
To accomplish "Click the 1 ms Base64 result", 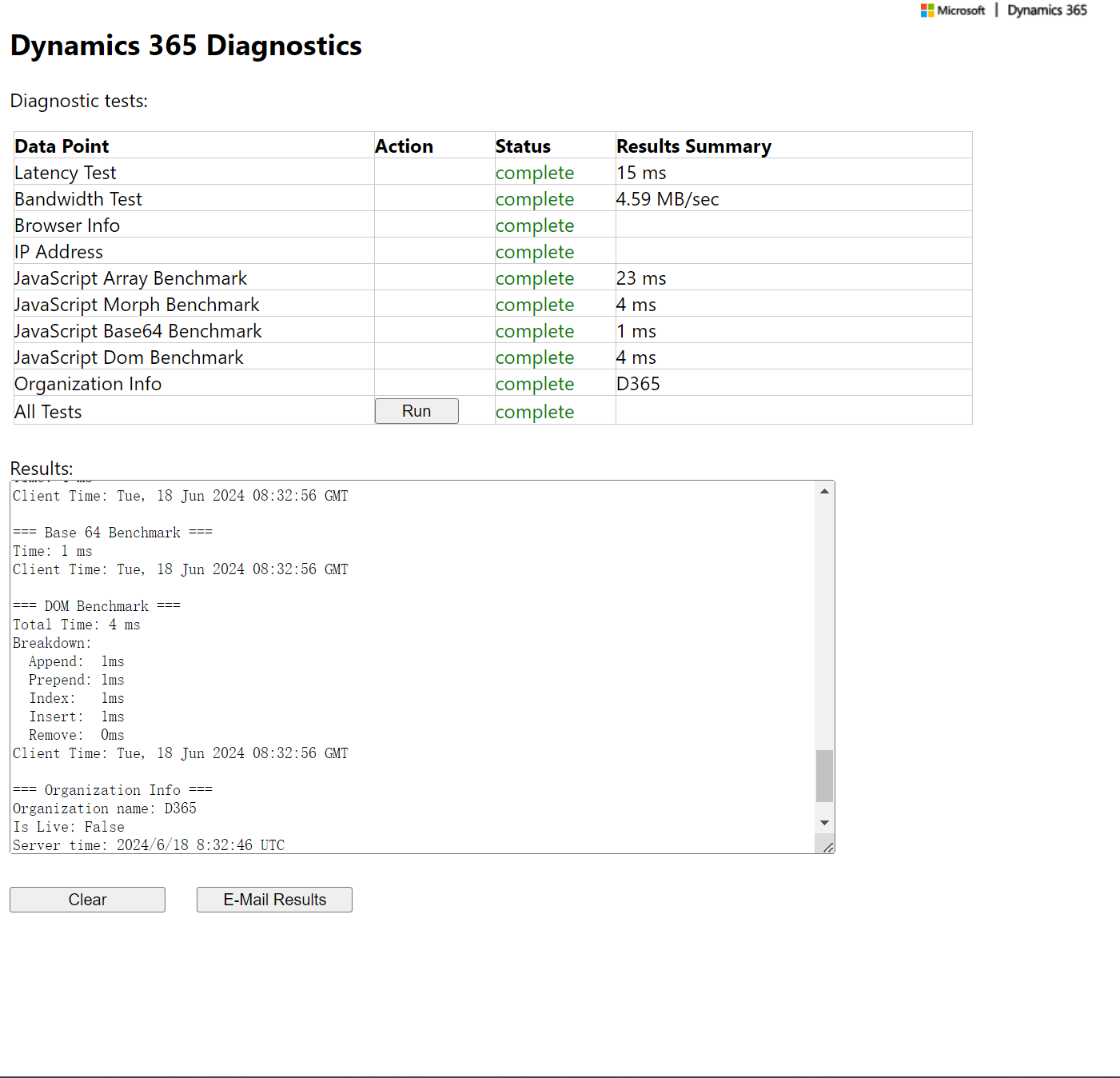I will [x=636, y=331].
